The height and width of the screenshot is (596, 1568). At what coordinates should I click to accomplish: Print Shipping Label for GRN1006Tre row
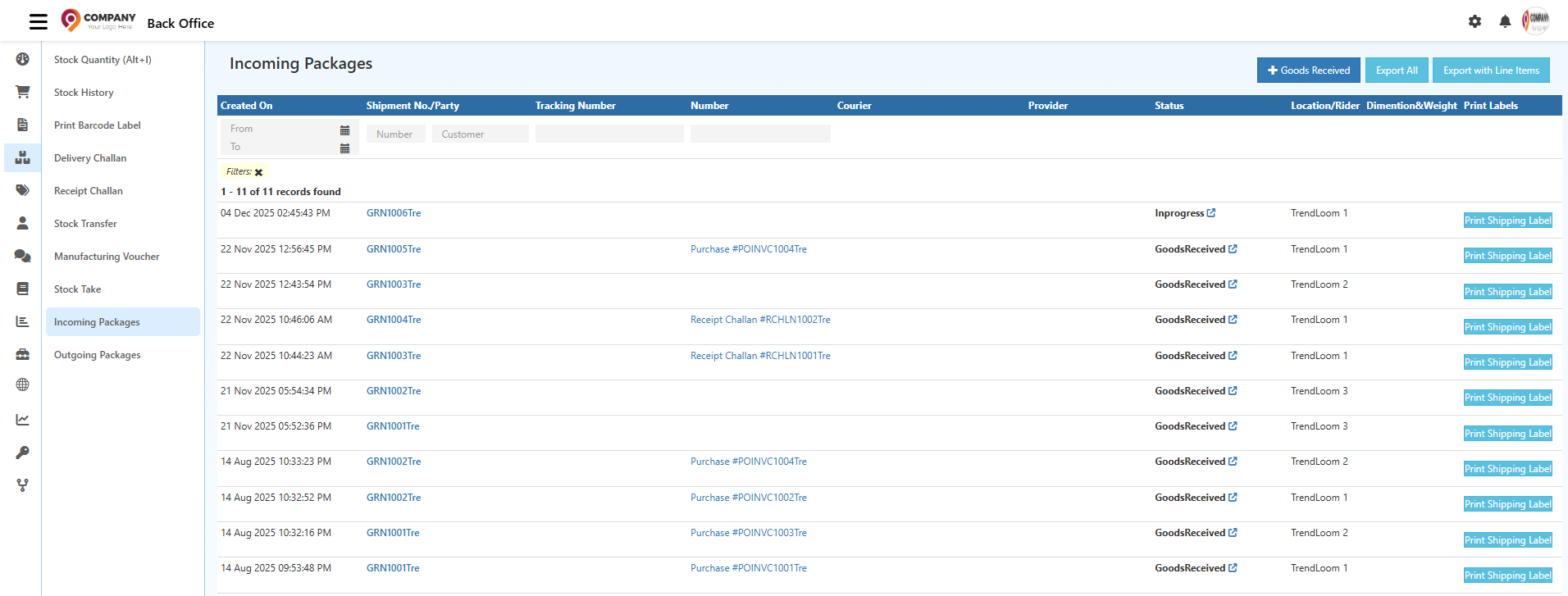1507,221
